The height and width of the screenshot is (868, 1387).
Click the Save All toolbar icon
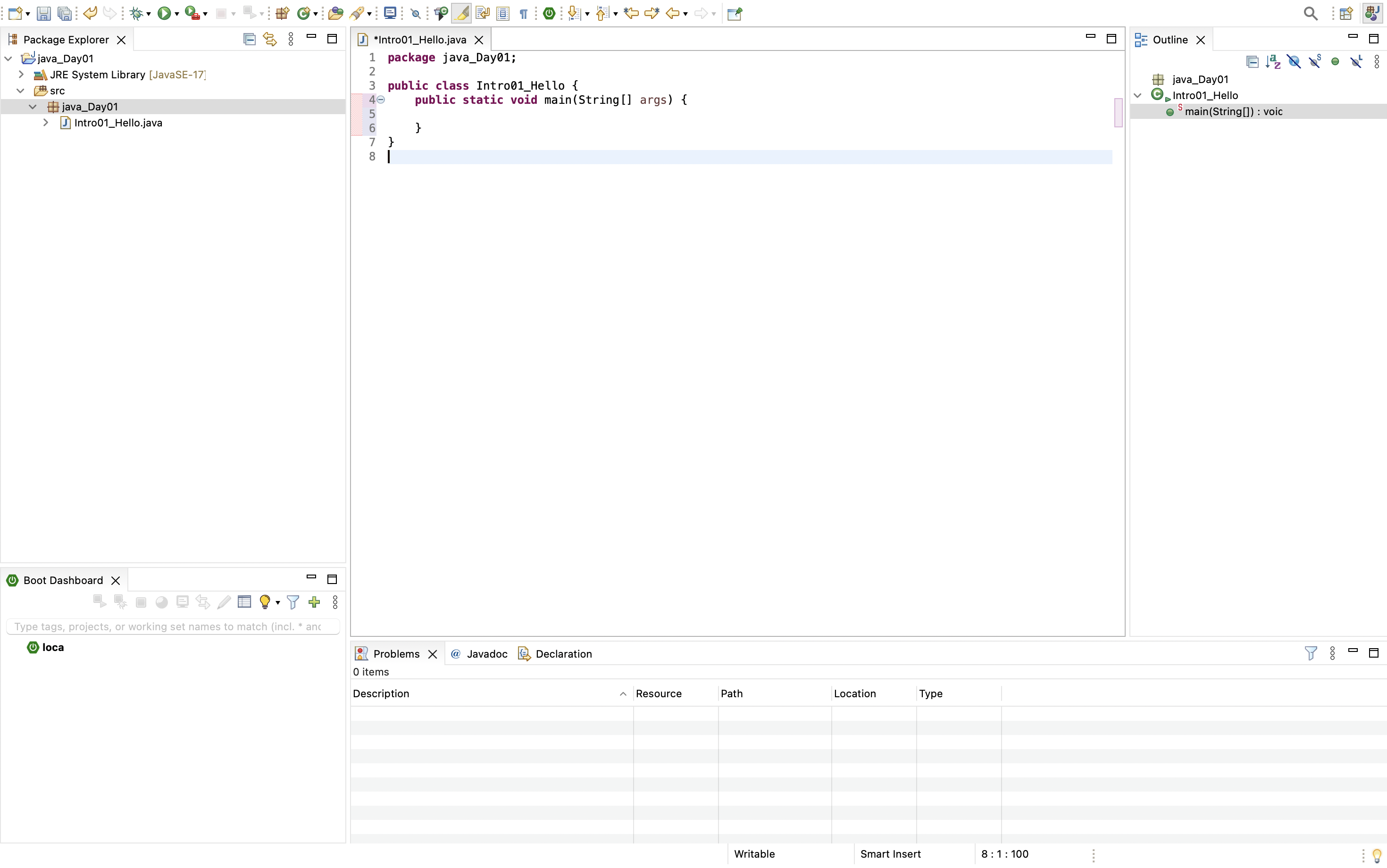tap(65, 13)
